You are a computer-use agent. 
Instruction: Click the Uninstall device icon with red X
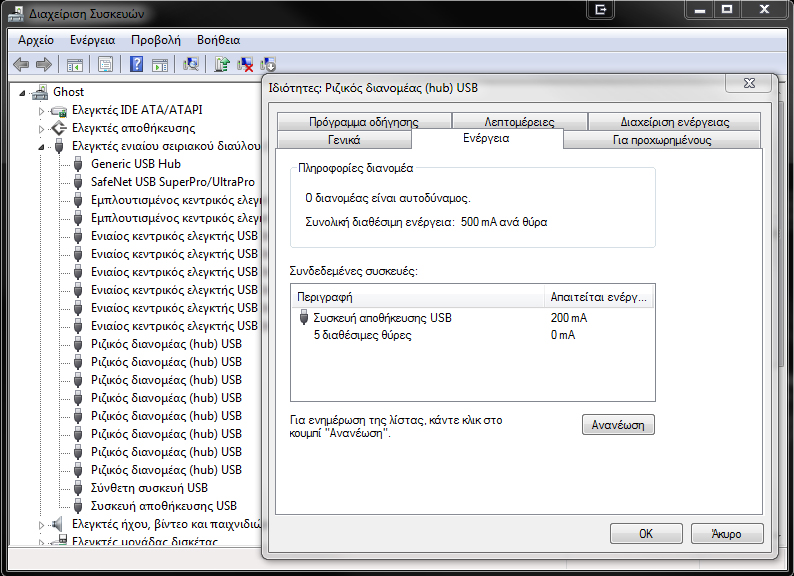click(245, 65)
